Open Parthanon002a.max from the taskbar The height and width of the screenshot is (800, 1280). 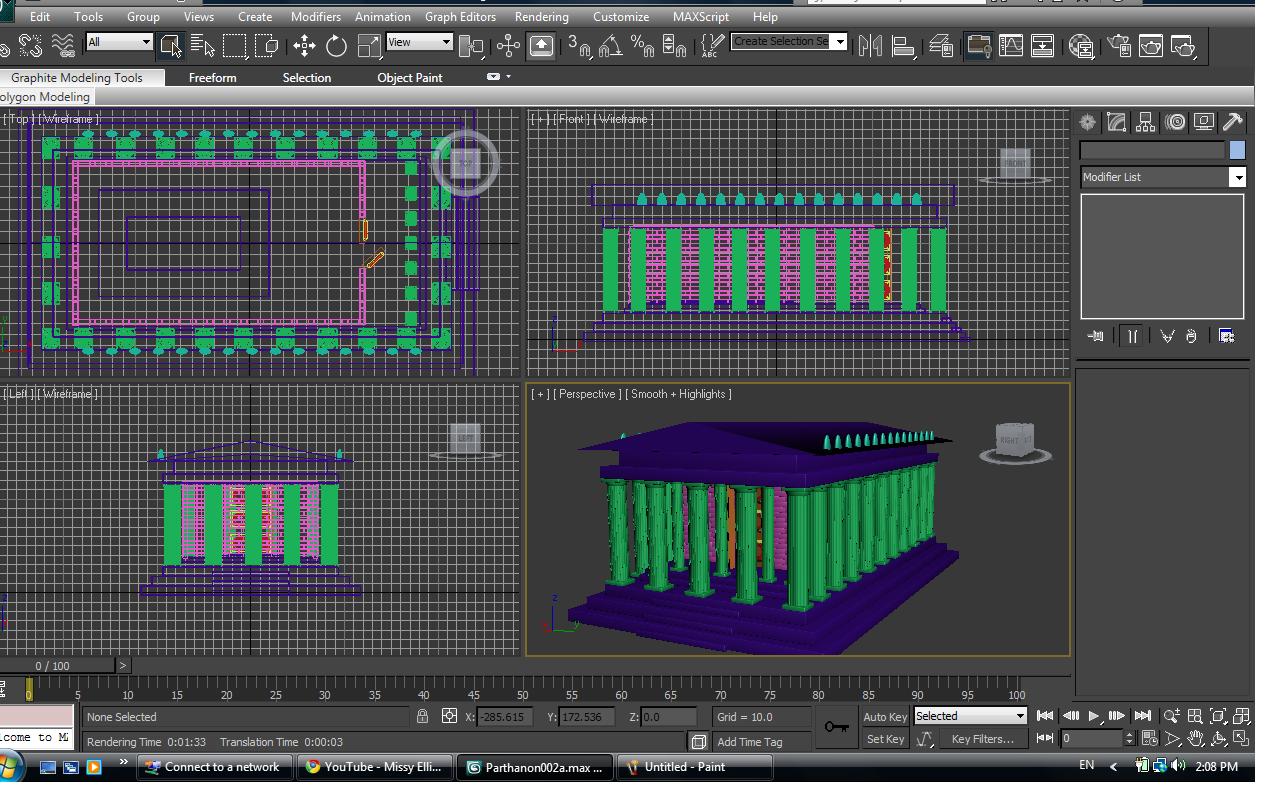pyautogui.click(x=534, y=767)
